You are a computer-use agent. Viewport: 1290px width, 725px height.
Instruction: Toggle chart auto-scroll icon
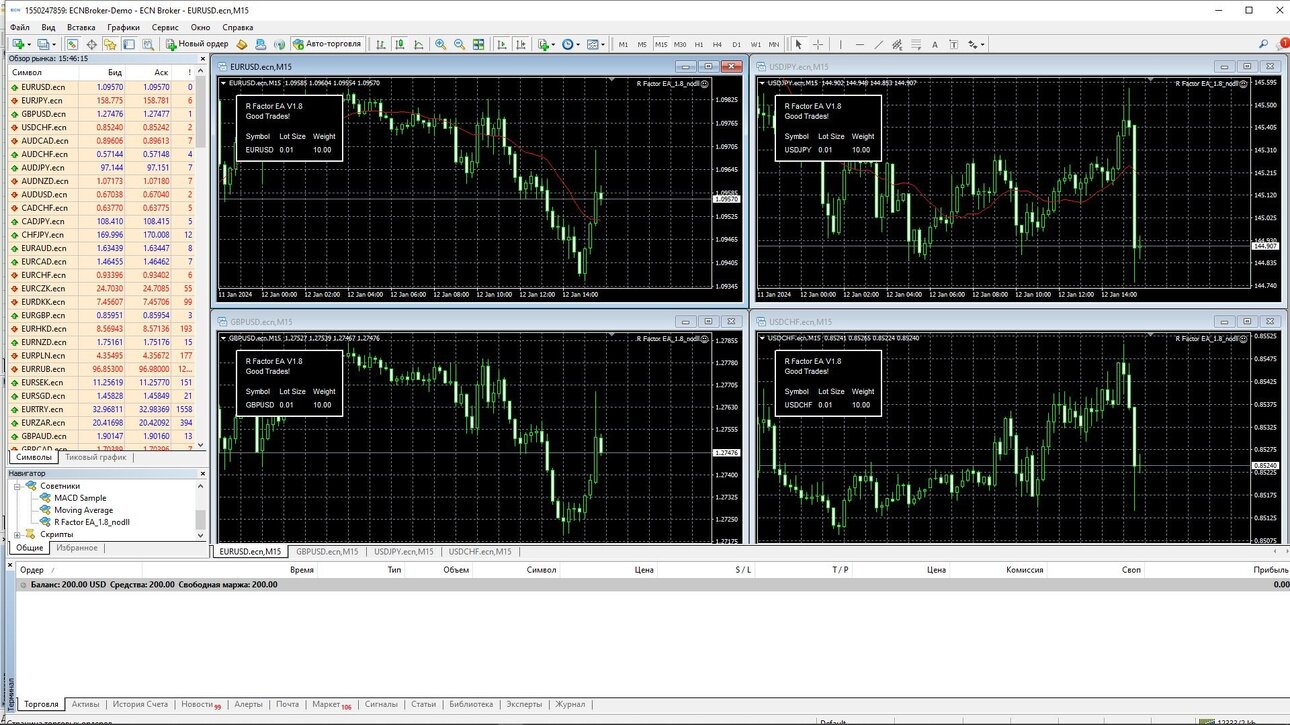(502, 44)
